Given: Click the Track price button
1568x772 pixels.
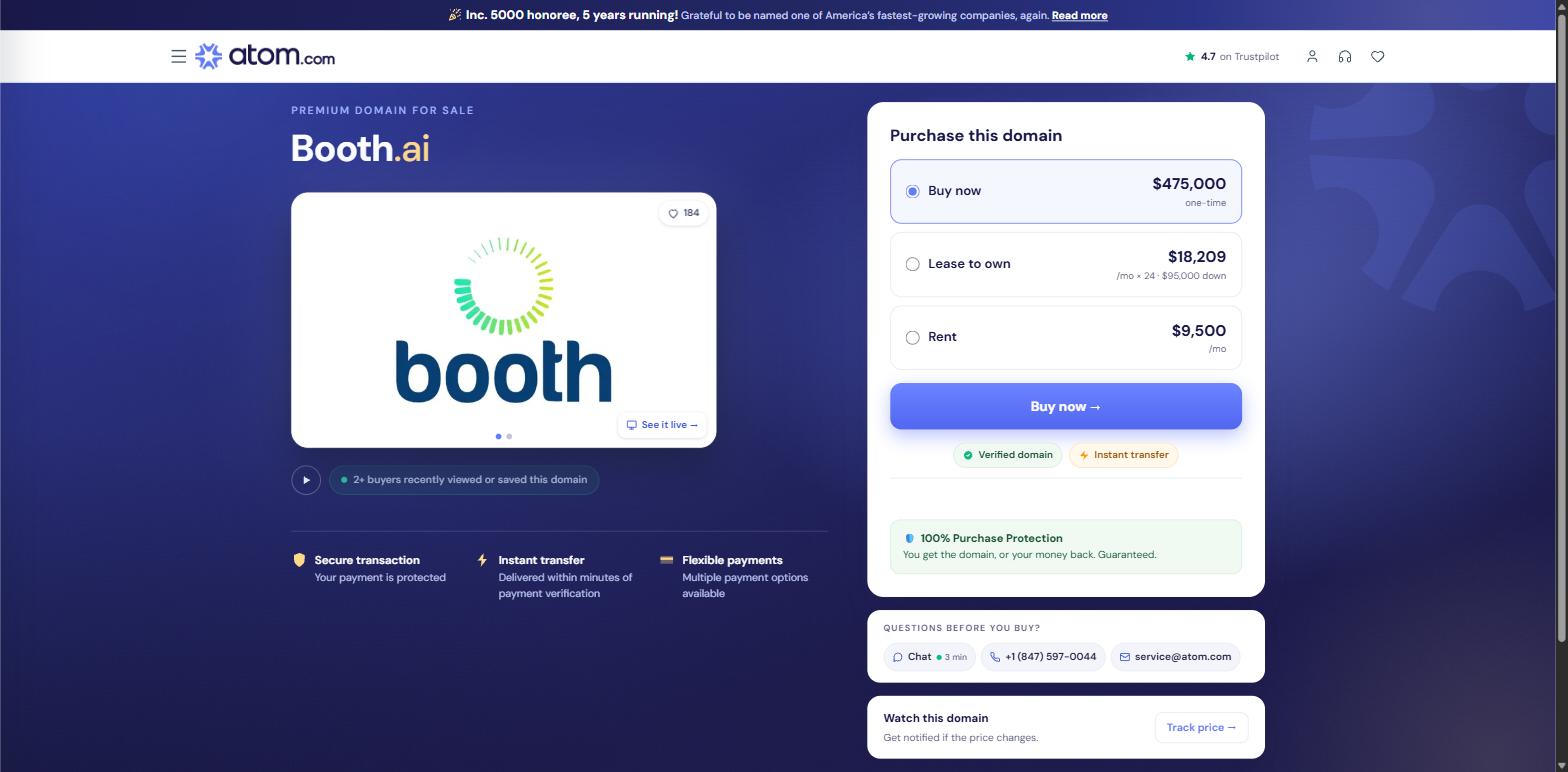Looking at the screenshot, I should pos(1201,727).
